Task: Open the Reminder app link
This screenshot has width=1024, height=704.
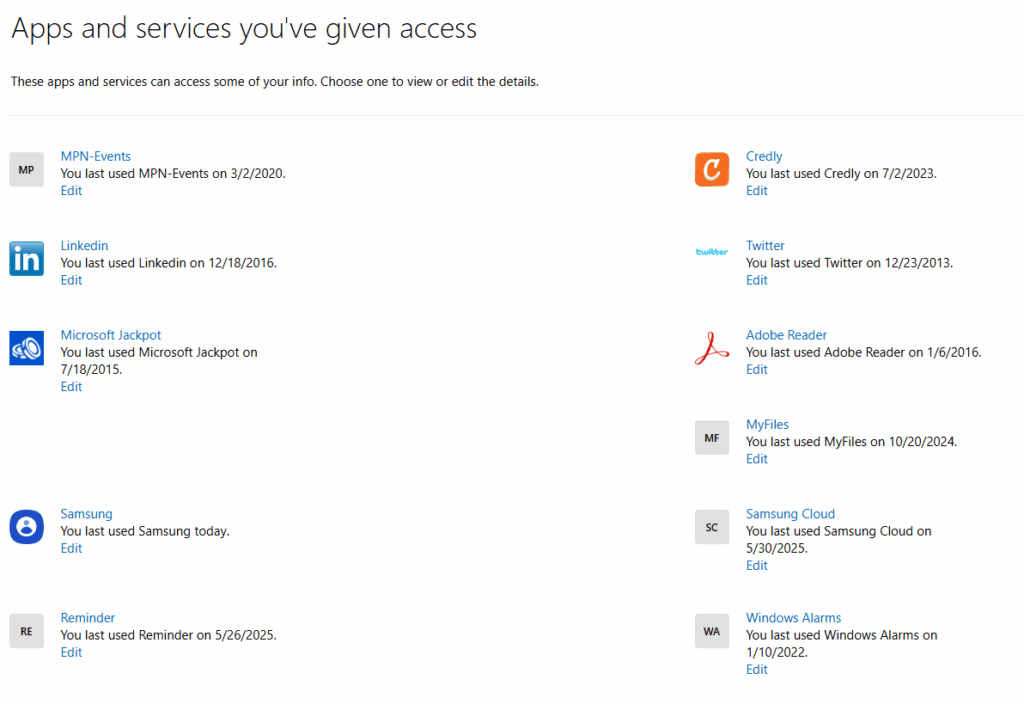Action: click(x=88, y=618)
